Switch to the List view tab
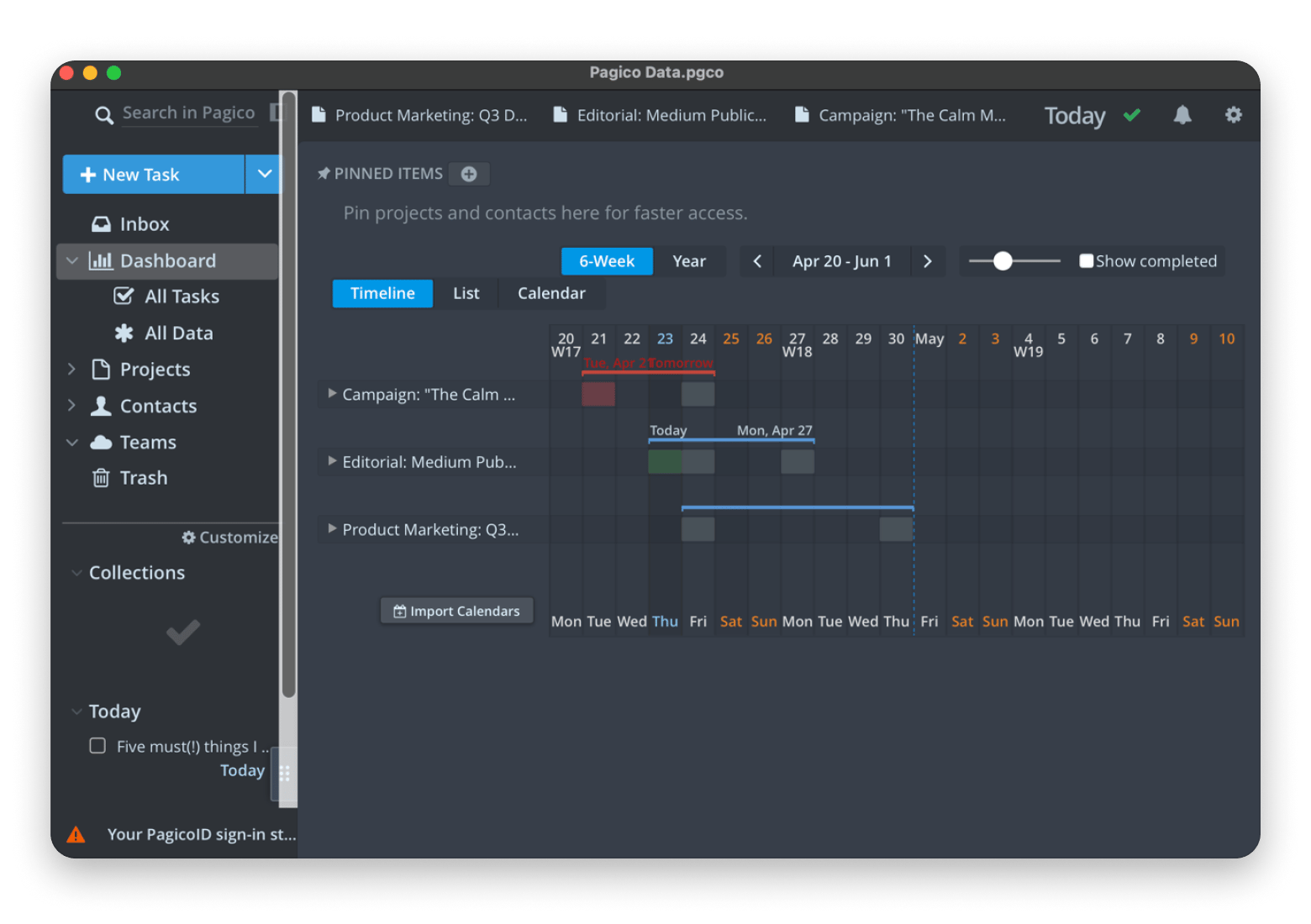The height and width of the screenshot is (924, 1311). 466,293
